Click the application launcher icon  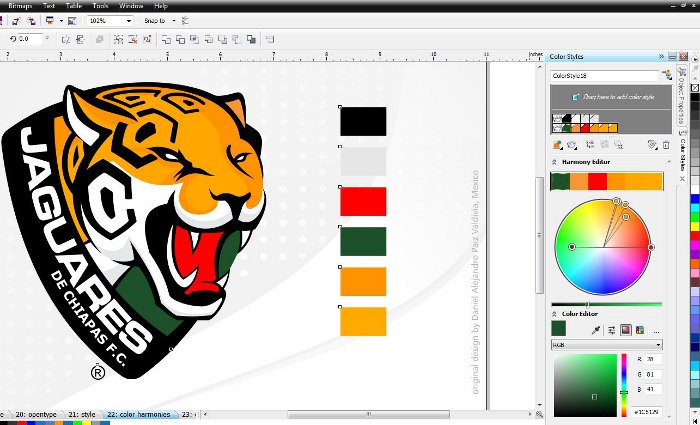50,21
